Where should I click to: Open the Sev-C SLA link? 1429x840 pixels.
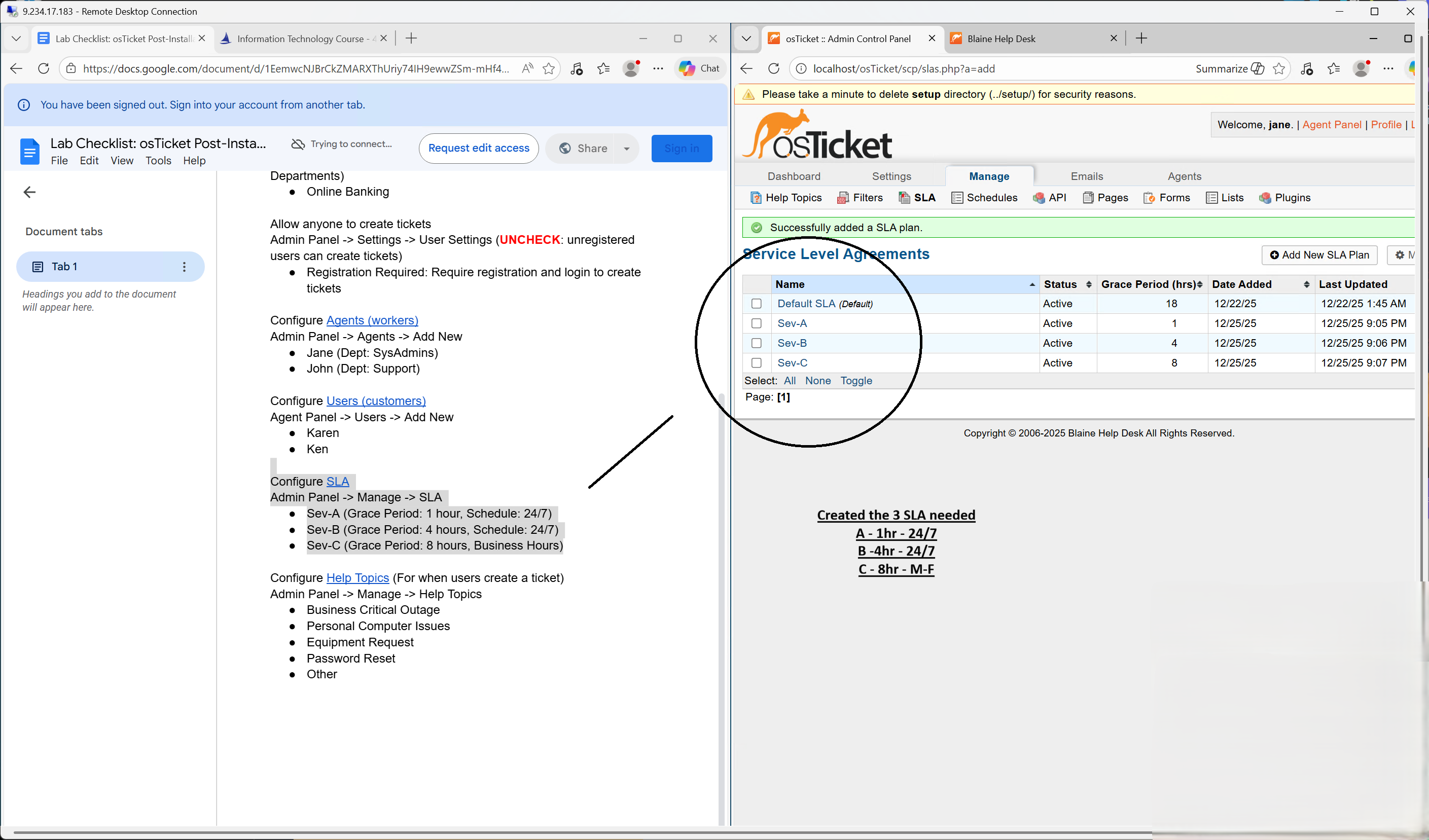coord(792,363)
